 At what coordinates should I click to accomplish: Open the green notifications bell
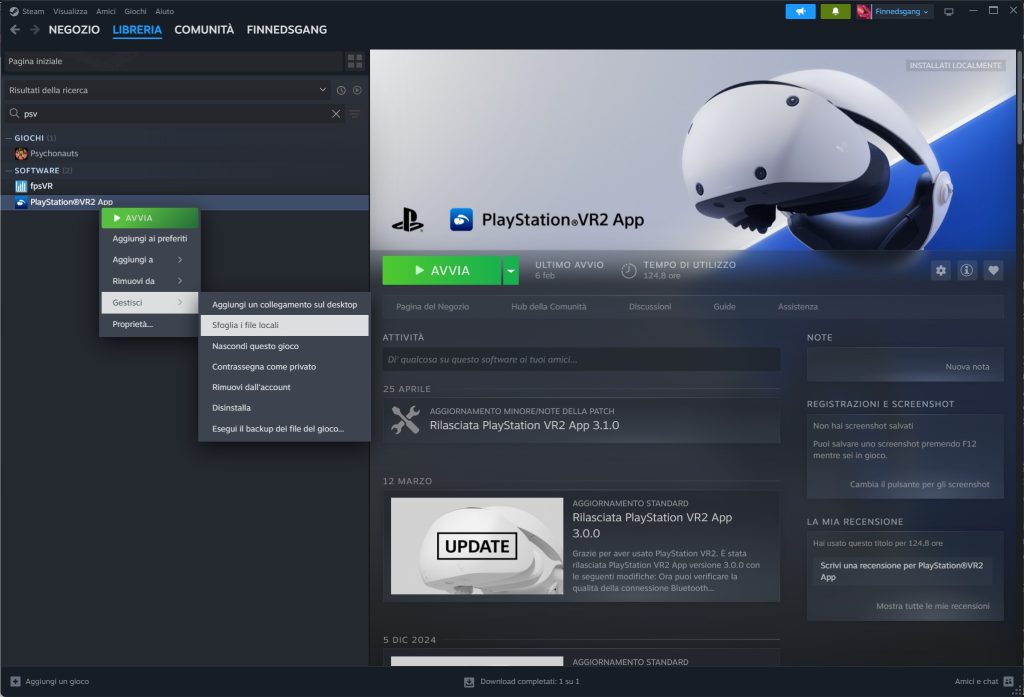(835, 11)
